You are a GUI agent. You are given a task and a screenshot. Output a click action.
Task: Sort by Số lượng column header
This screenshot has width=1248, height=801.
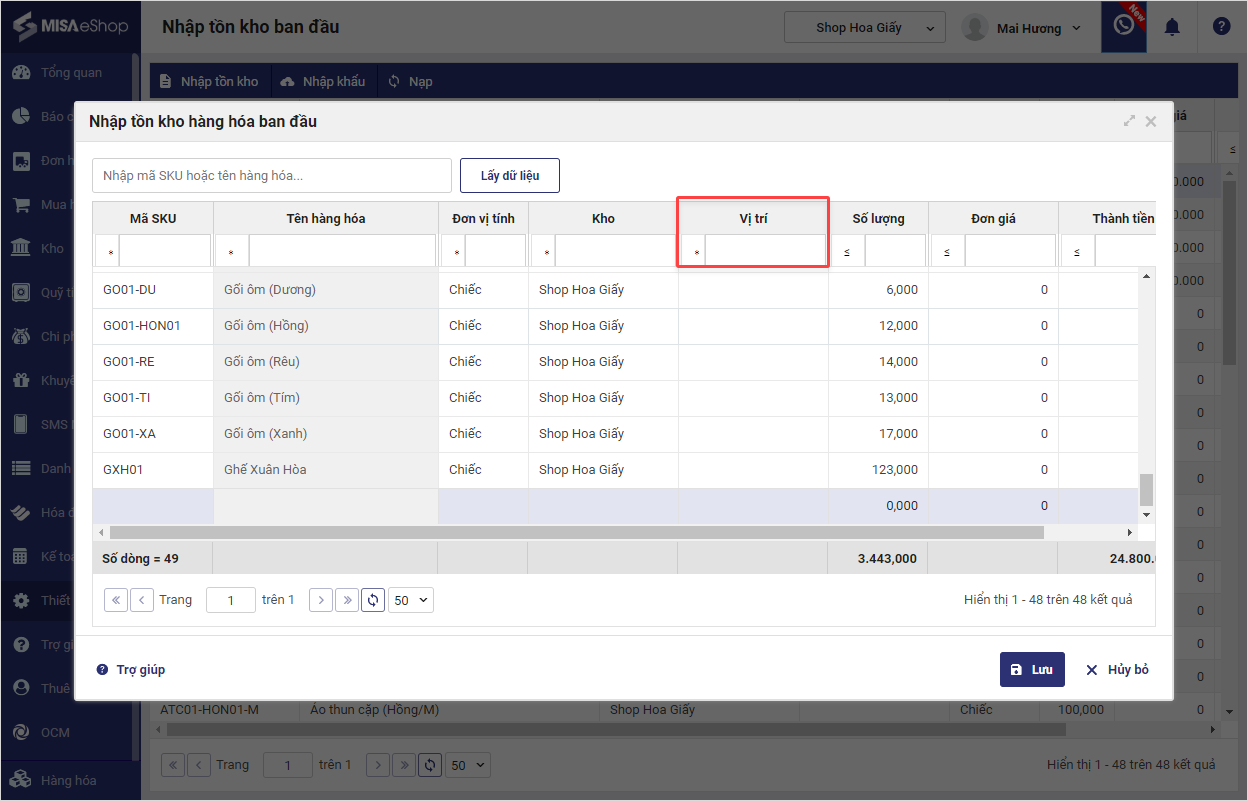879,218
